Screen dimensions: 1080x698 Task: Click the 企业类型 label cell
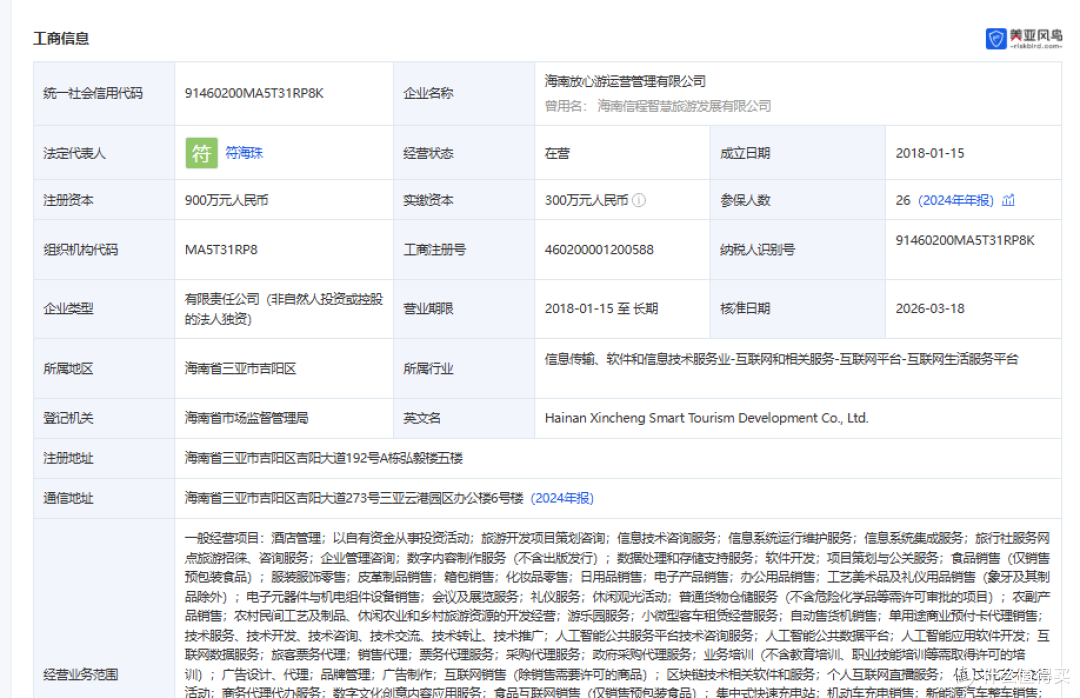[104, 309]
